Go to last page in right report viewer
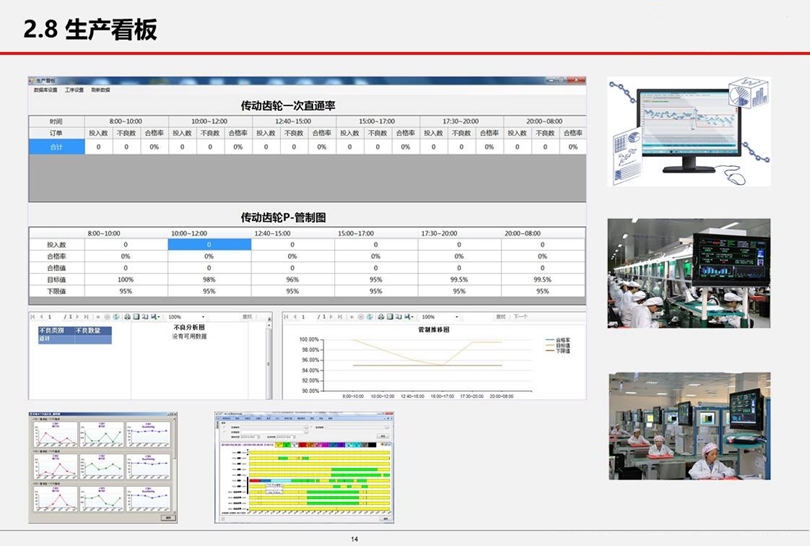Viewport: 810px width, 546px height. coord(339,317)
